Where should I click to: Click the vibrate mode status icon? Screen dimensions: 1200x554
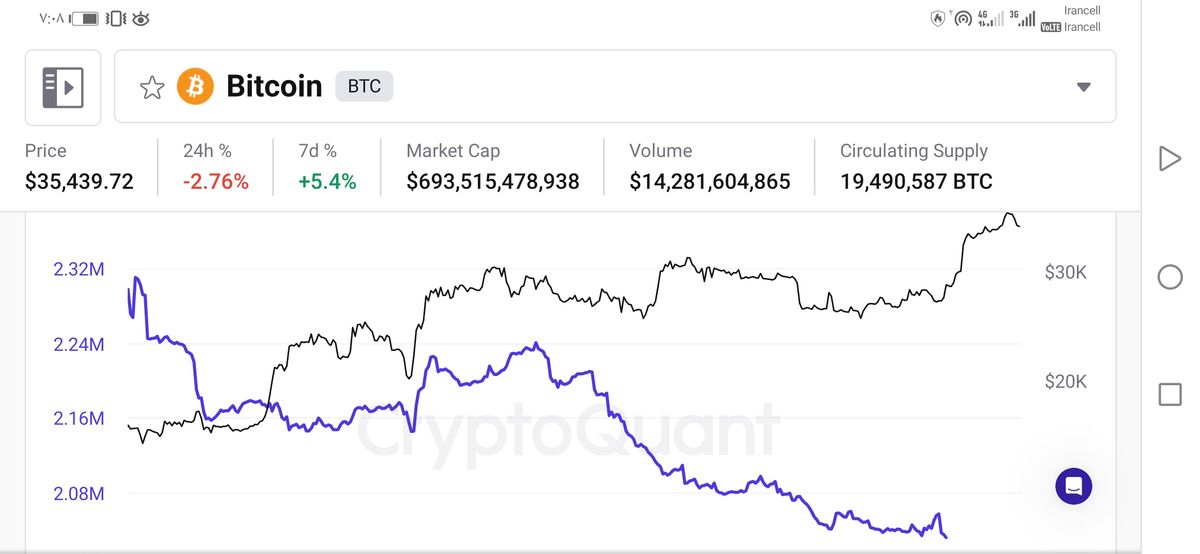[x=115, y=18]
